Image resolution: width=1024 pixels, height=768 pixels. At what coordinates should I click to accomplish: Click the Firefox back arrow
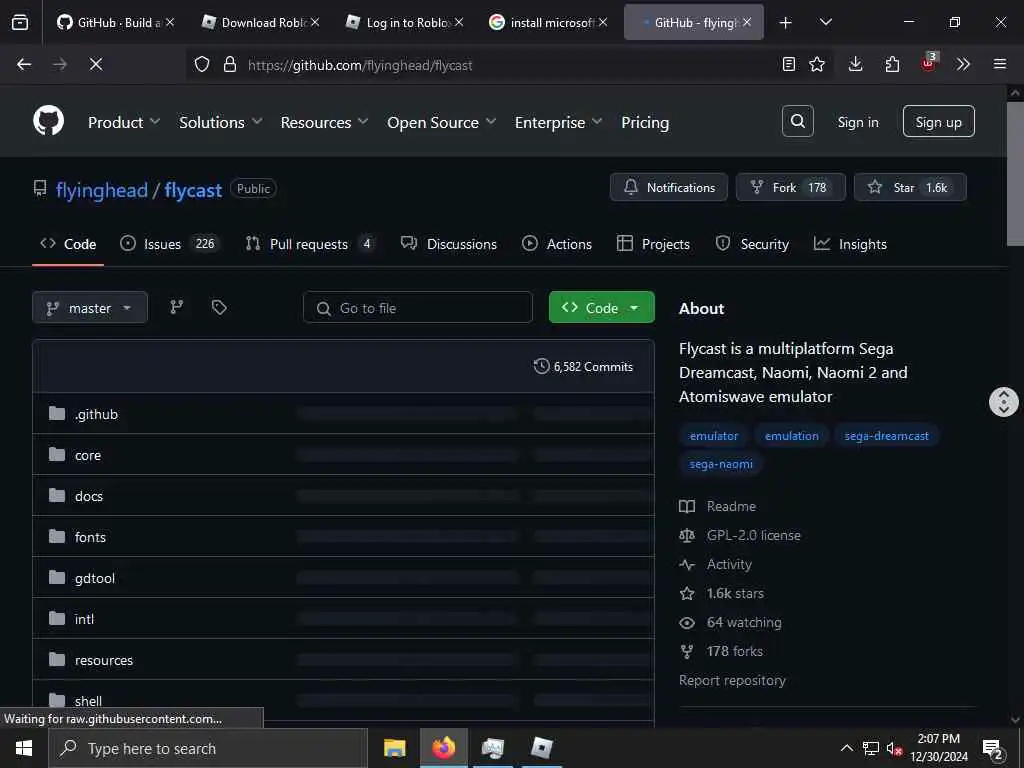pyautogui.click(x=24, y=64)
